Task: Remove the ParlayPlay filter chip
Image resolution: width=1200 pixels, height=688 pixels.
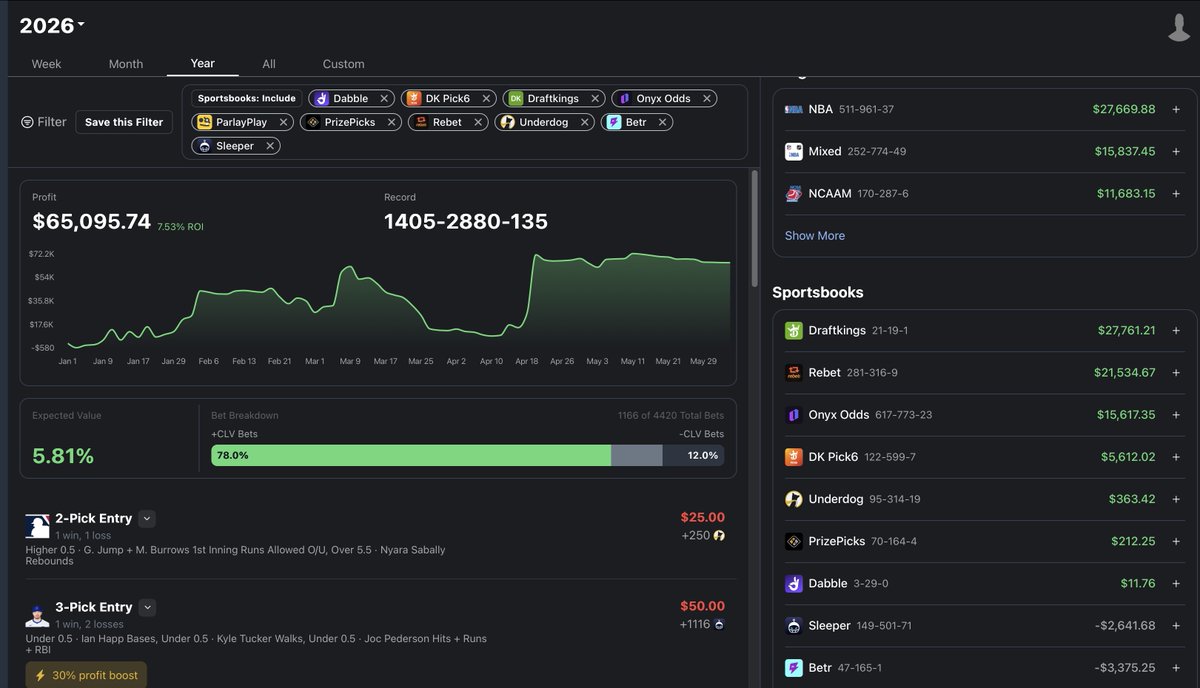Action: [283, 122]
